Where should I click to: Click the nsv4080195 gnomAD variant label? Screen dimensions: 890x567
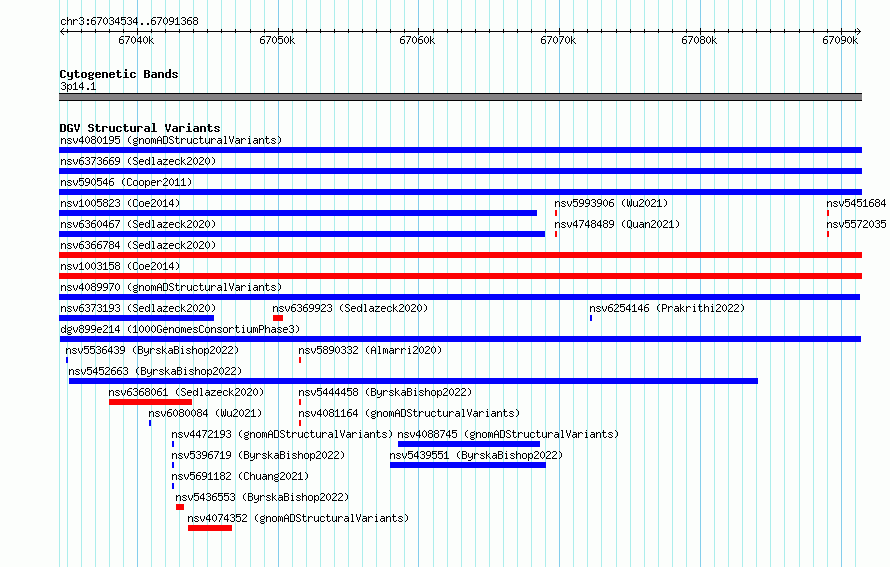pyautogui.click(x=171, y=140)
